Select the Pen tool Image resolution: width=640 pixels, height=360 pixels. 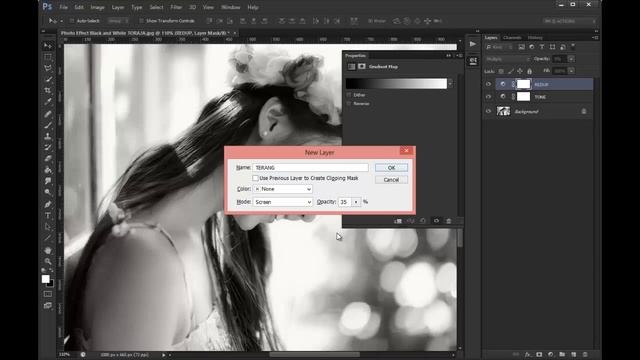point(48,204)
